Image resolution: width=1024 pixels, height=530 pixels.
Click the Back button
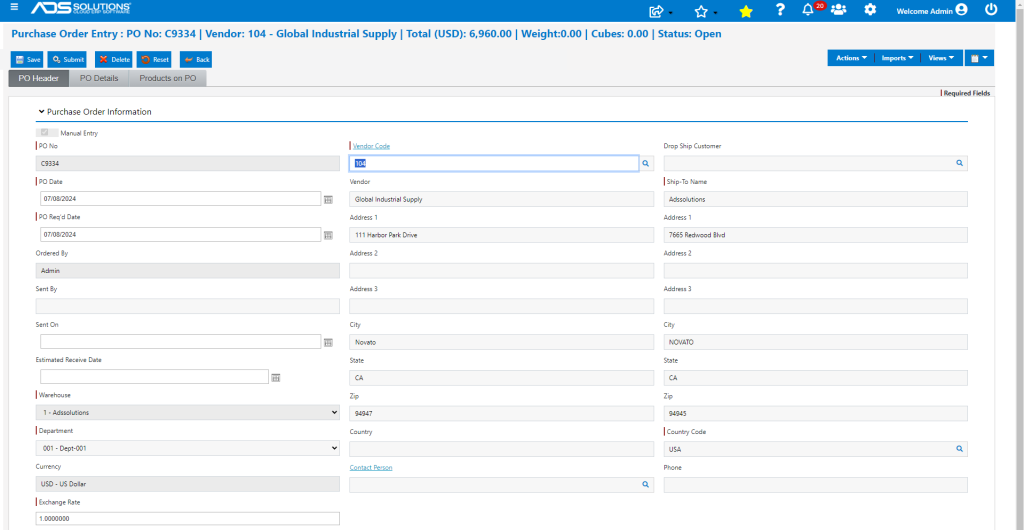pos(196,59)
